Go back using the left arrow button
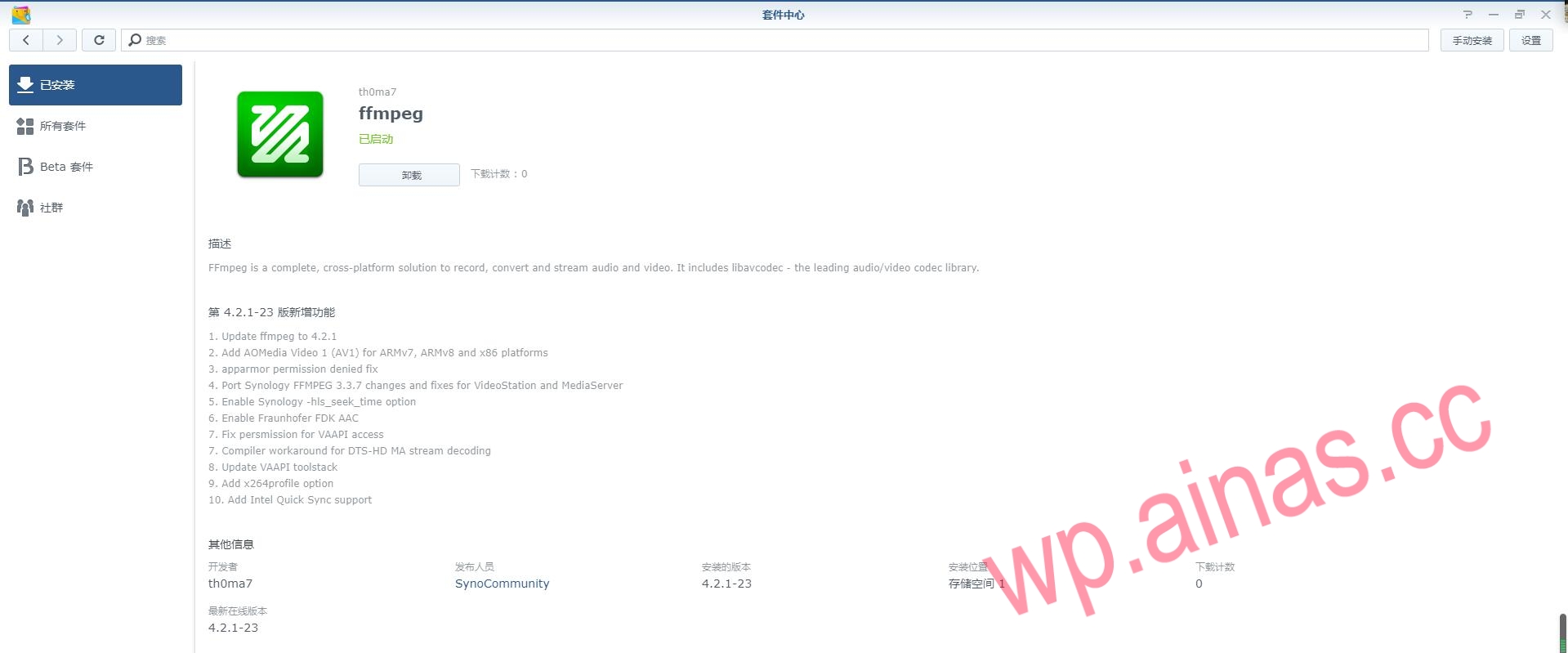Screen dimensions: 1568x653 (26, 40)
